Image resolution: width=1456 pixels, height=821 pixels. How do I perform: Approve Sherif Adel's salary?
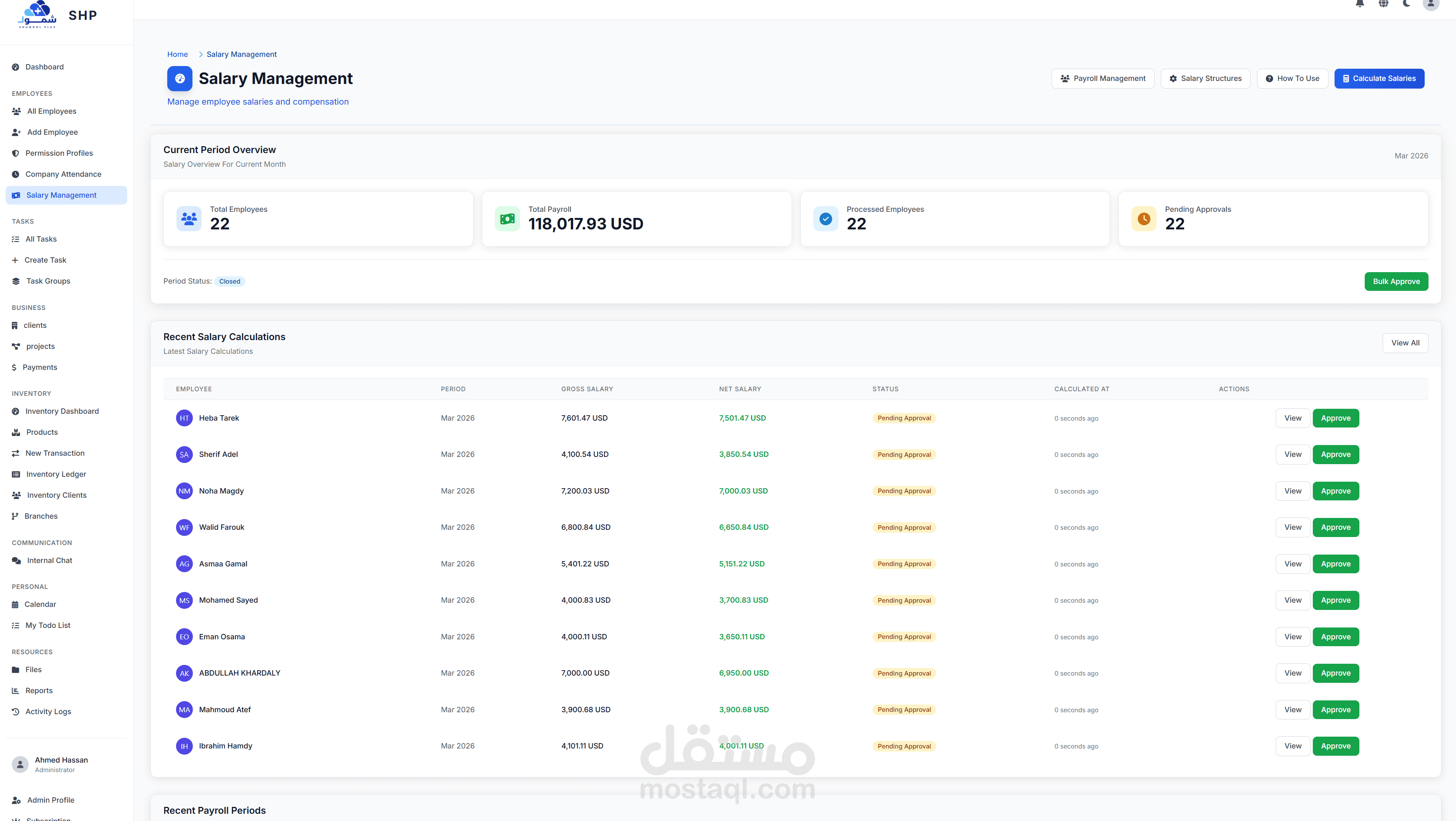(1335, 454)
